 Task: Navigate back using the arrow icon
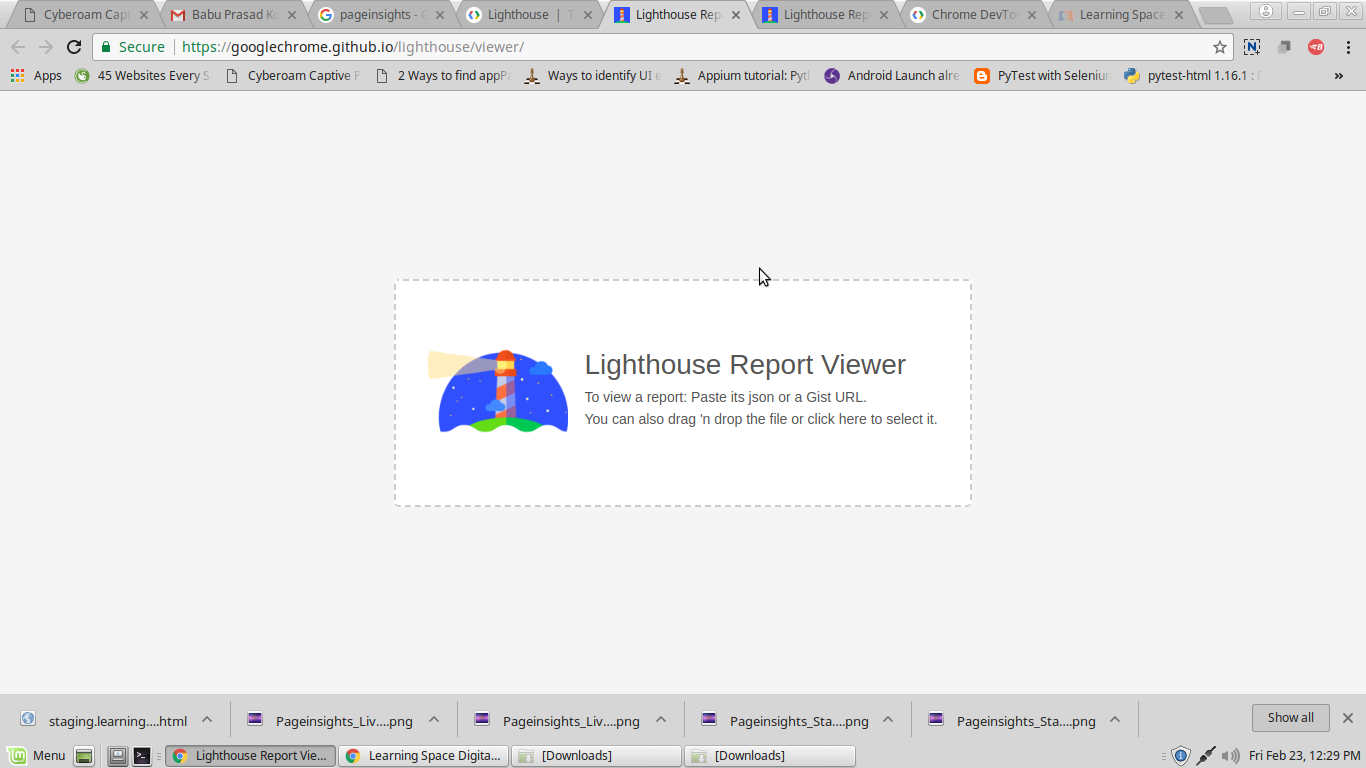click(x=18, y=46)
